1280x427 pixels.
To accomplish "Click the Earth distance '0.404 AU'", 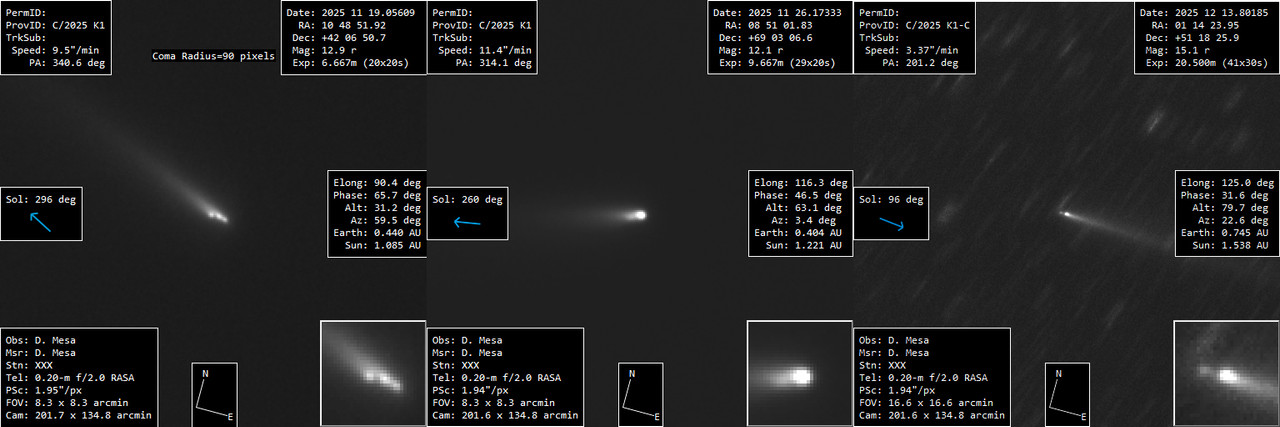I will tap(817, 232).
